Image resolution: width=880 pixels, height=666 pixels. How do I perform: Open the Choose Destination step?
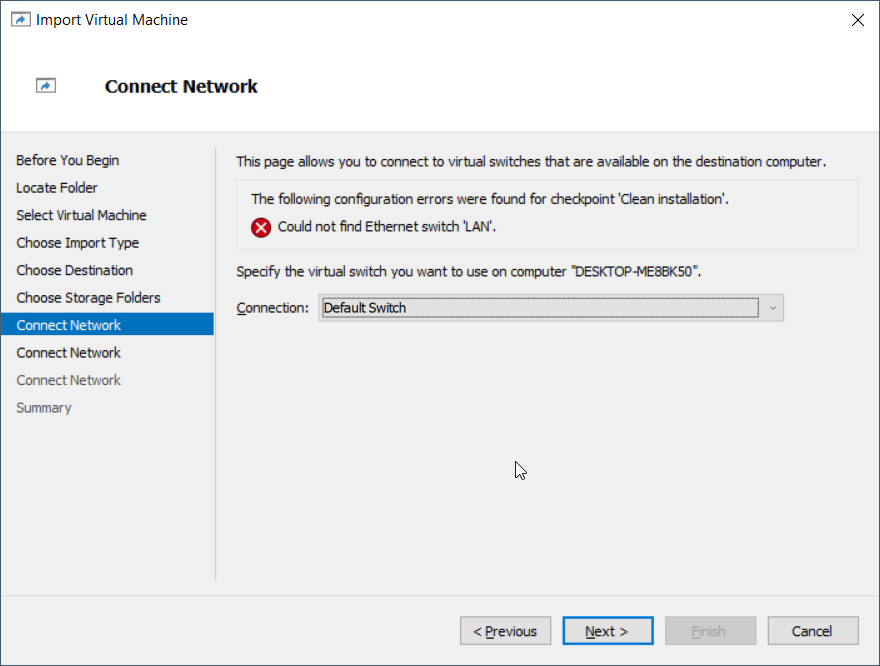74,270
